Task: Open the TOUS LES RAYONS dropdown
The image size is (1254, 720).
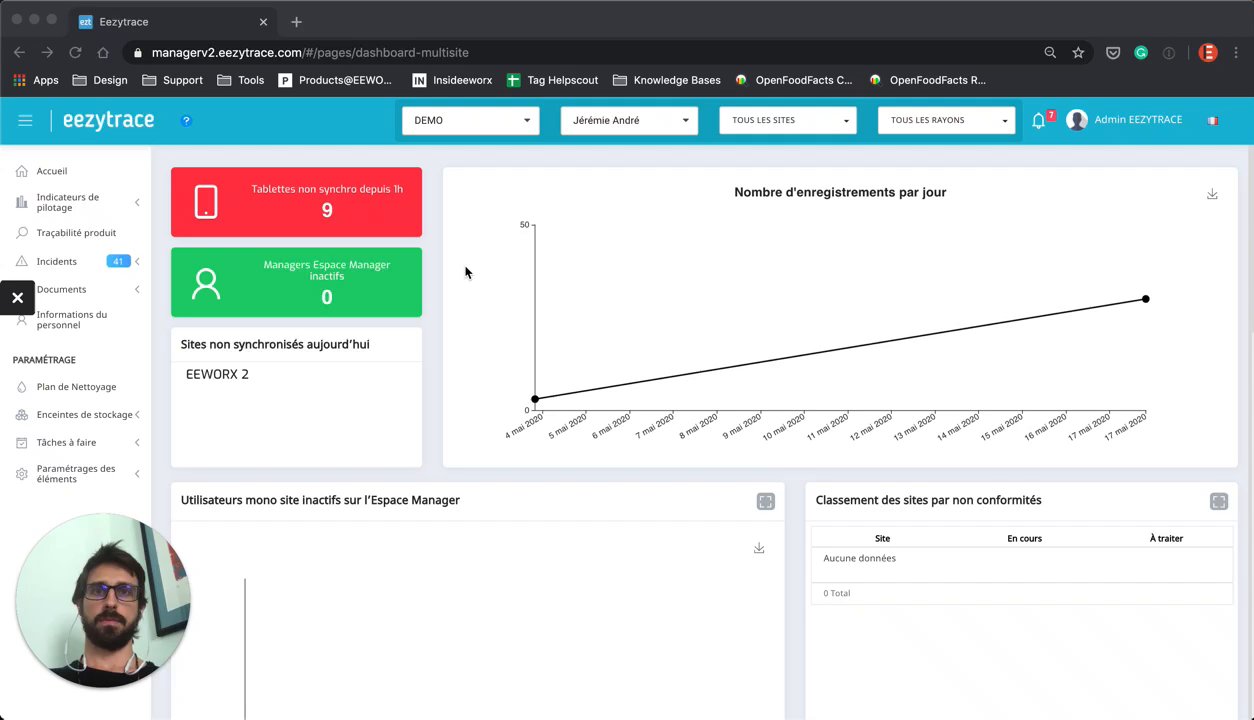Action: [946, 120]
